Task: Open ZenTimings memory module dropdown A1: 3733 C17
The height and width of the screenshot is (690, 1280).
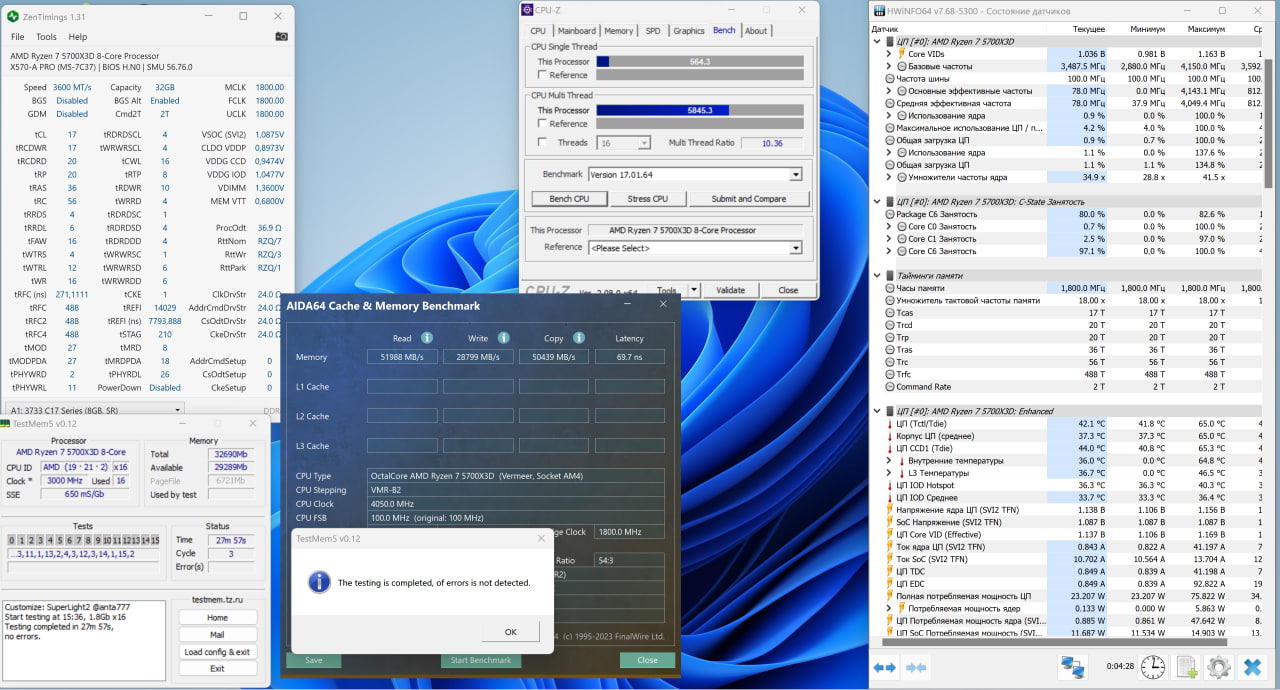Action: click(95, 409)
